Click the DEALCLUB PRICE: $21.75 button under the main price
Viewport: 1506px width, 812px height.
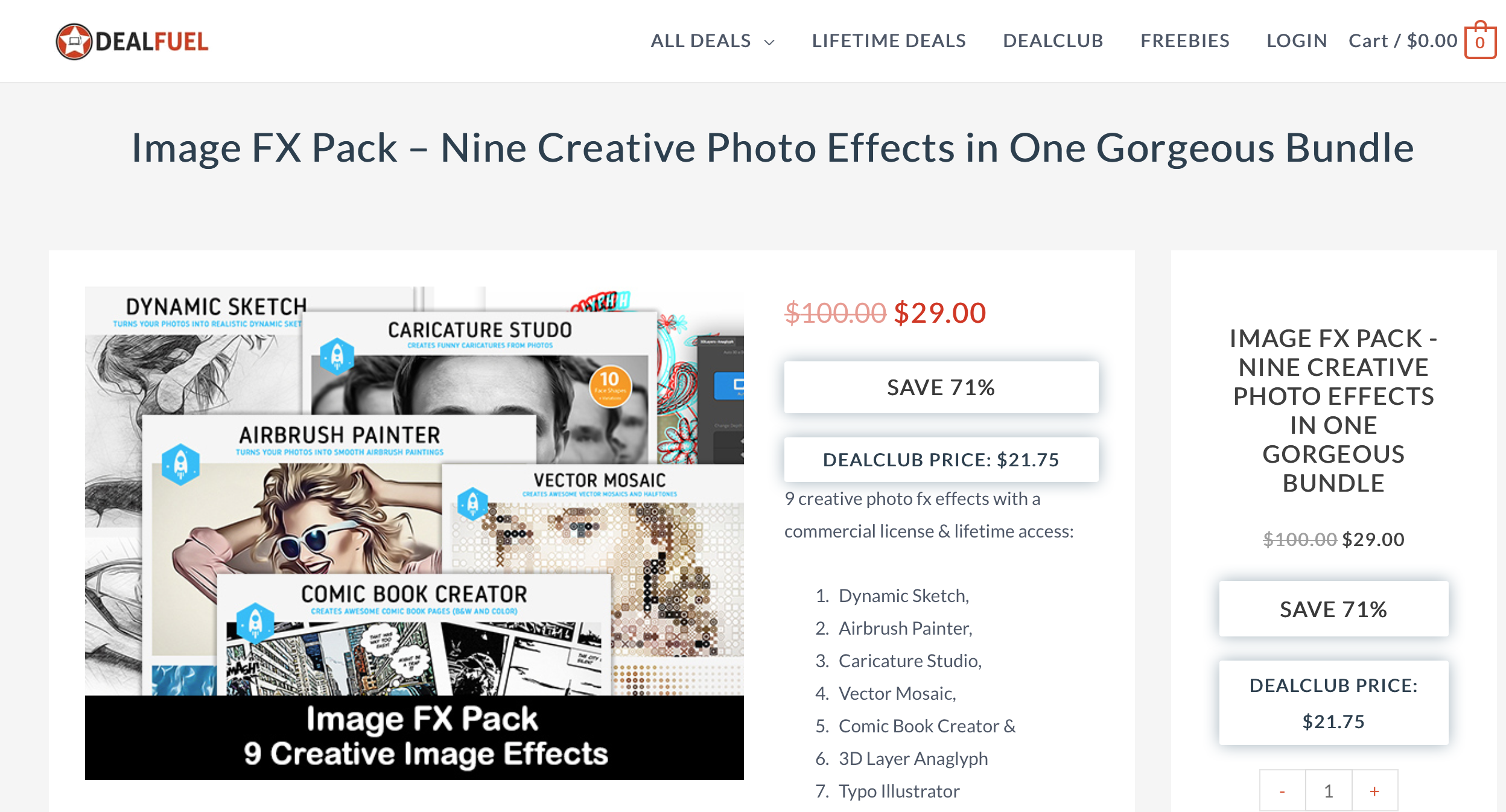point(941,460)
